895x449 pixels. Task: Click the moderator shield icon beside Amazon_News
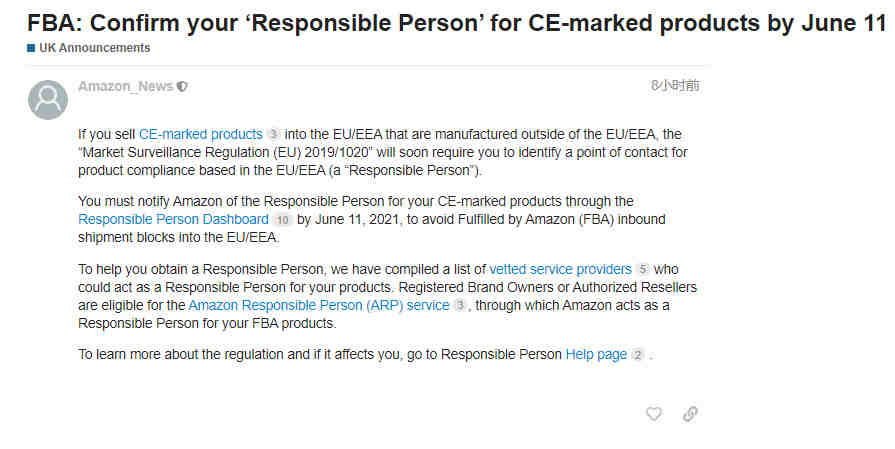tap(182, 87)
